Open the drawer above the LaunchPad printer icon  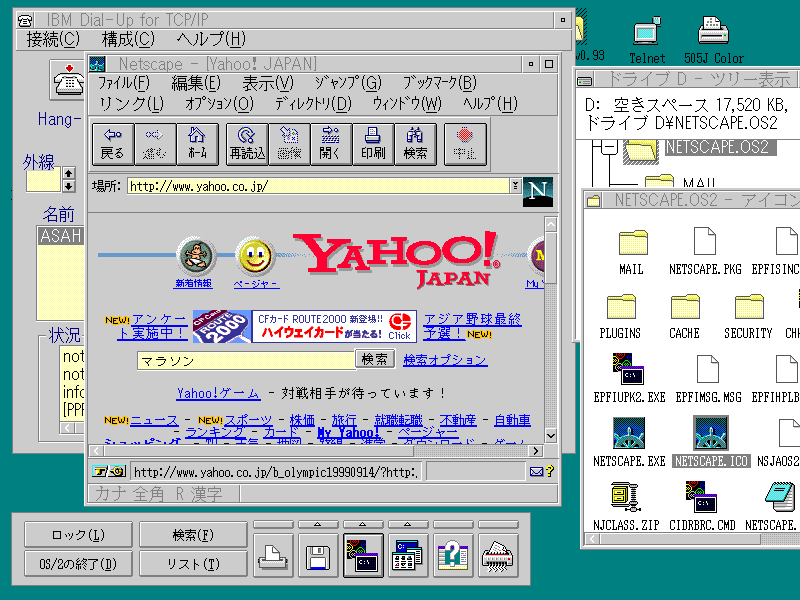[273, 524]
